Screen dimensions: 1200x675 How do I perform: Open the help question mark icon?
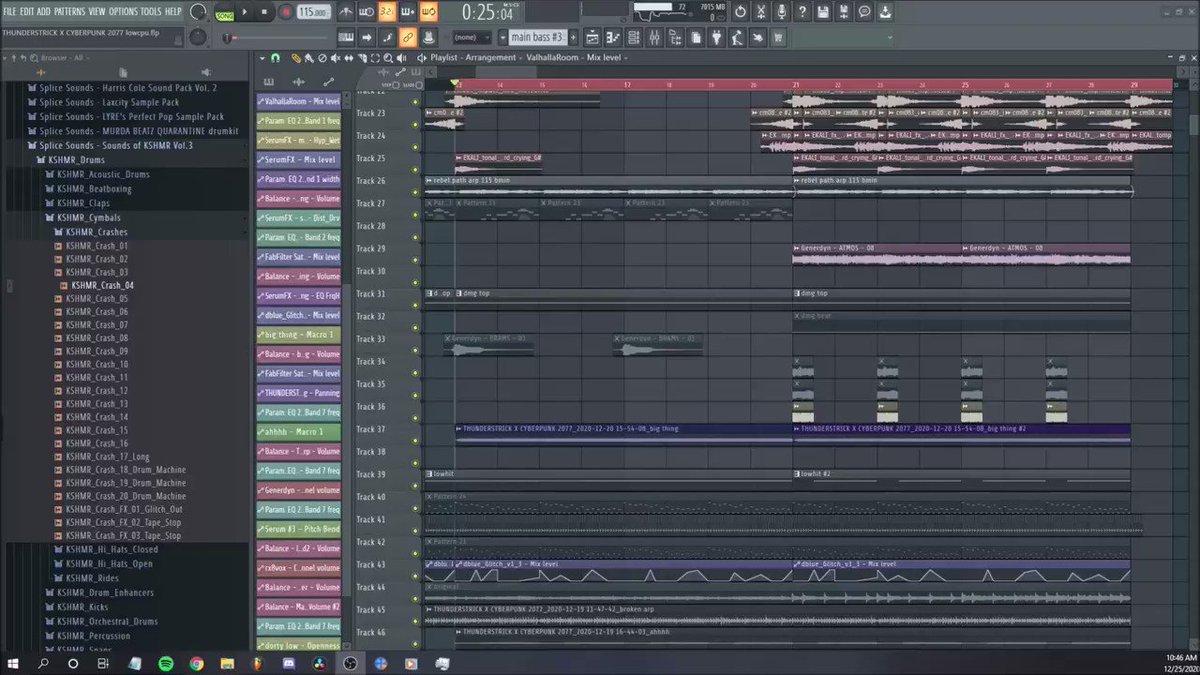click(802, 12)
